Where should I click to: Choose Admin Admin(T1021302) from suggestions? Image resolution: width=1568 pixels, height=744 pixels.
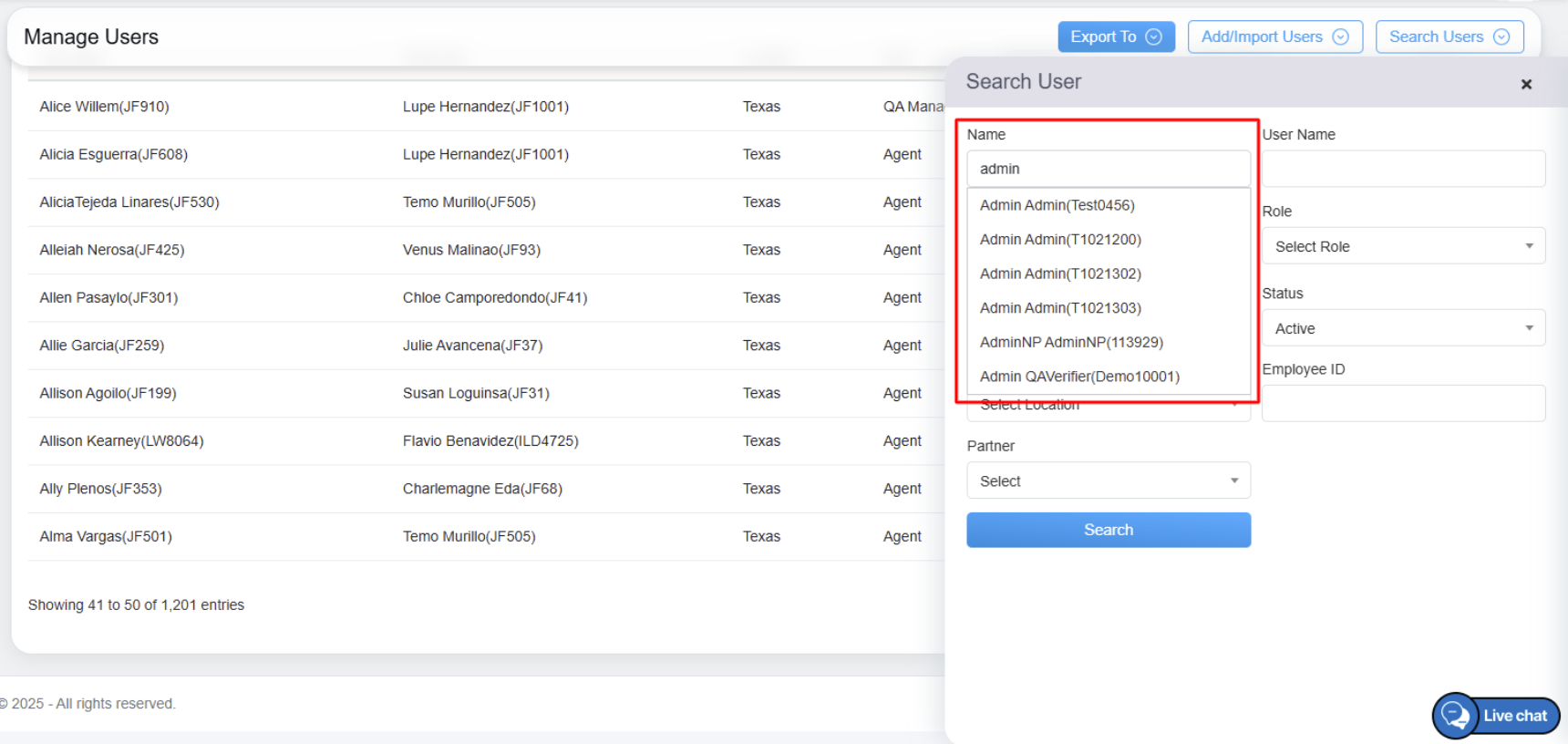coord(1060,274)
